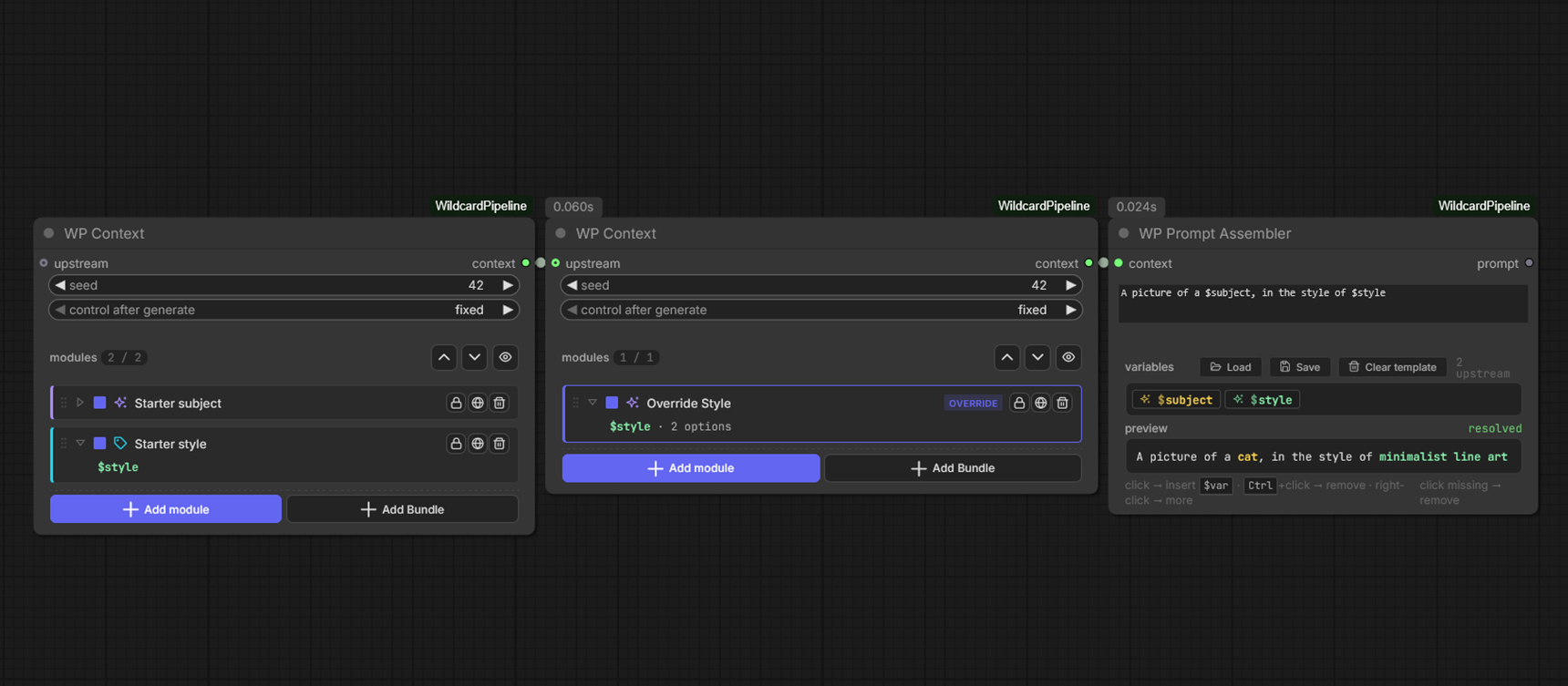Lock the Override Style module
The image size is (1568, 686).
pos(1019,403)
